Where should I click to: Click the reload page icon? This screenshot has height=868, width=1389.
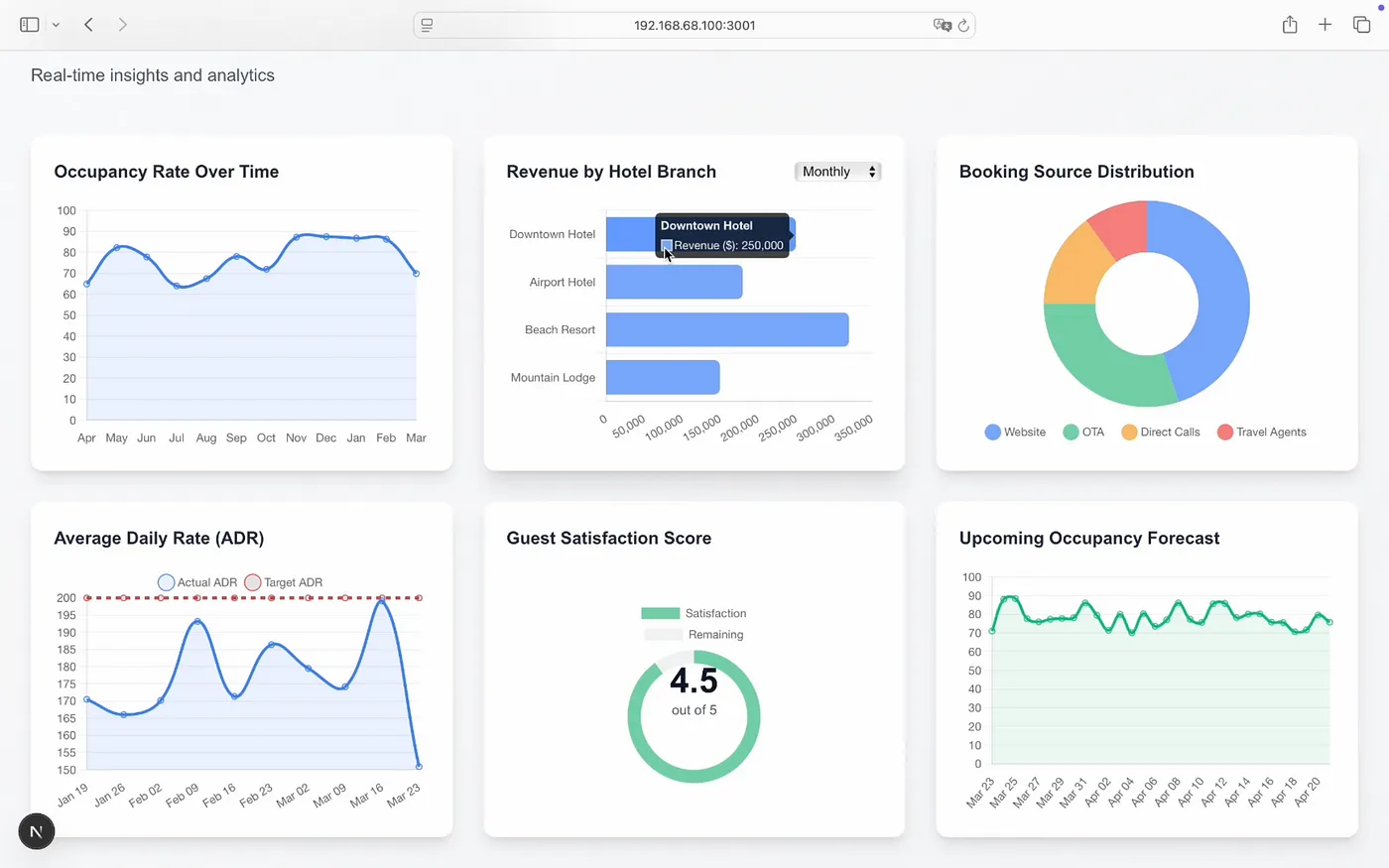tap(963, 26)
